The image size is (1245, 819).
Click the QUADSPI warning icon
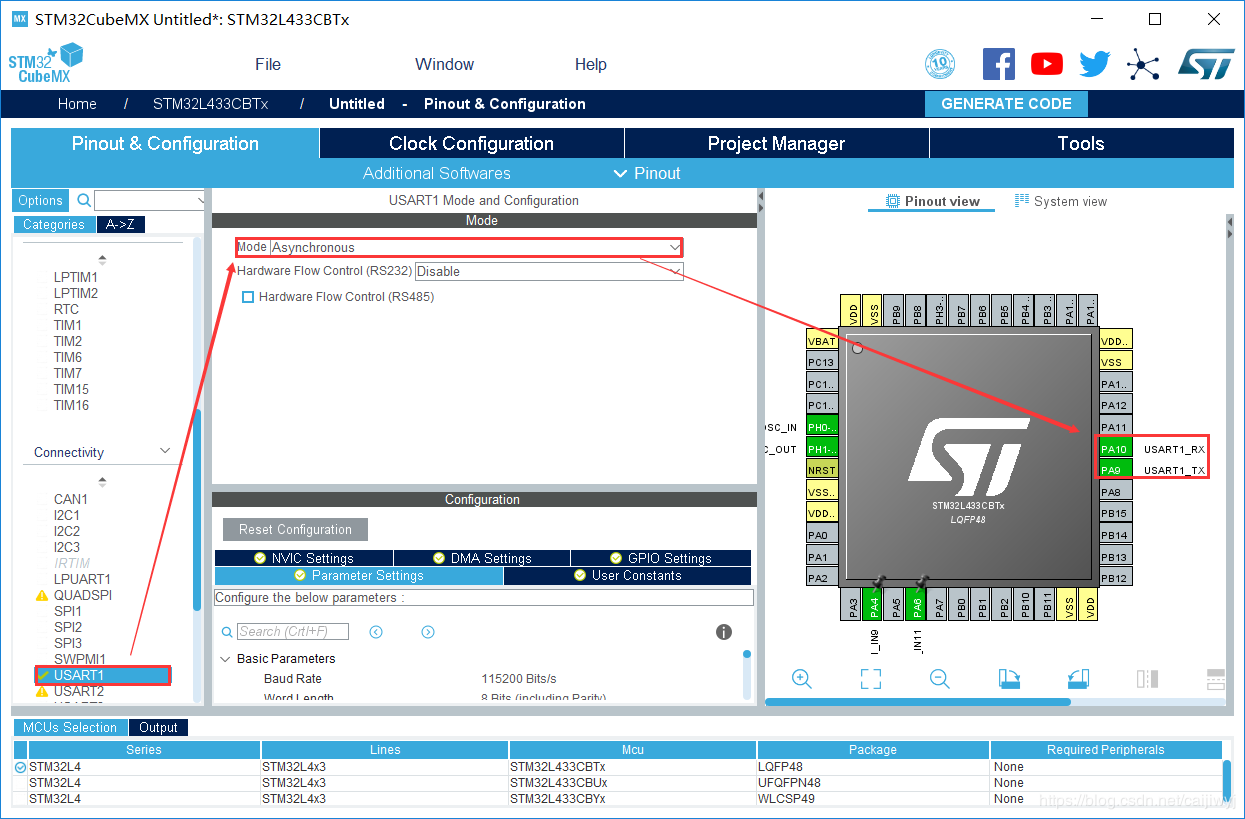[42, 596]
